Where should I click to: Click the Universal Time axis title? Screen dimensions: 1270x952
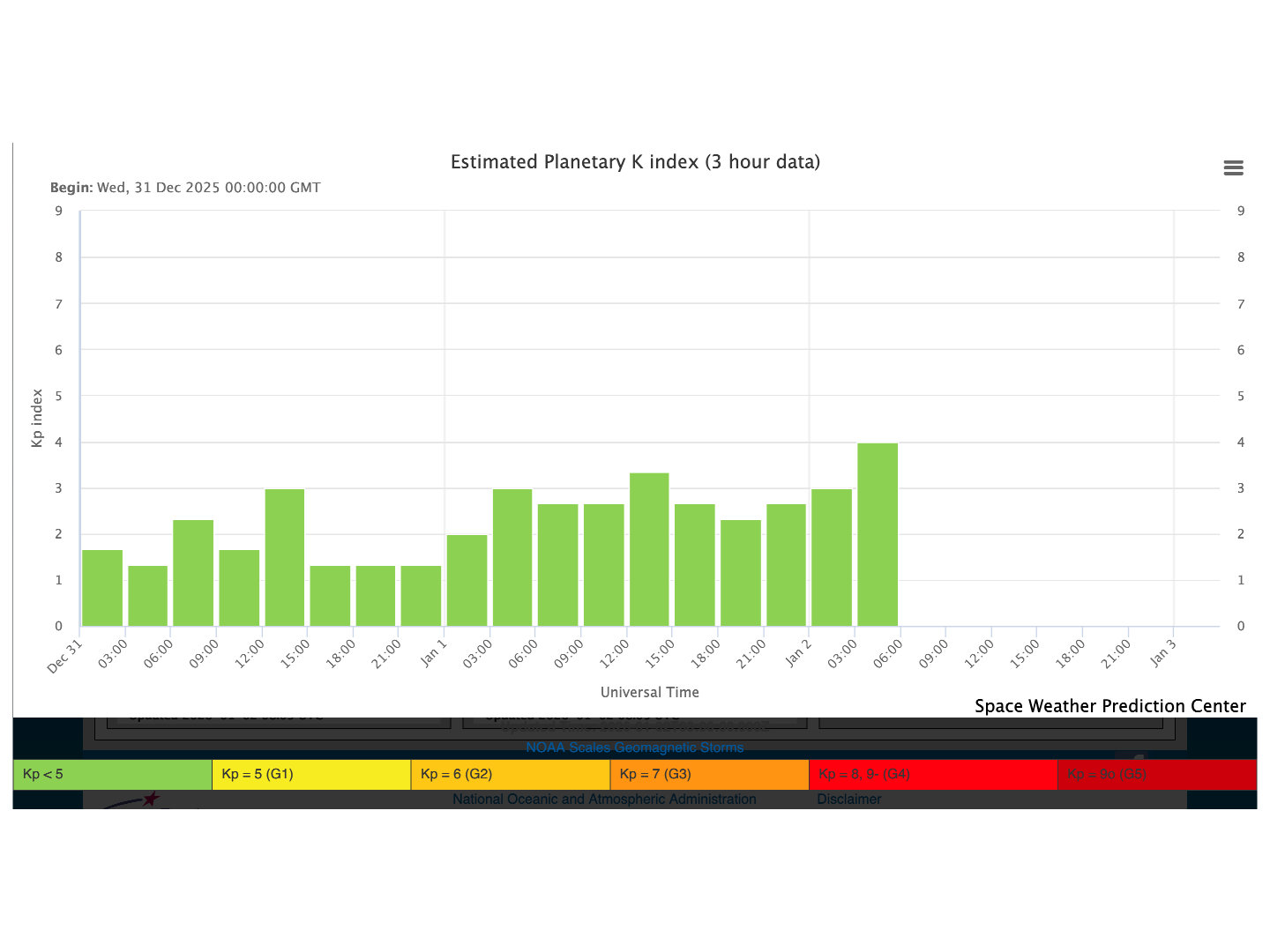click(649, 692)
